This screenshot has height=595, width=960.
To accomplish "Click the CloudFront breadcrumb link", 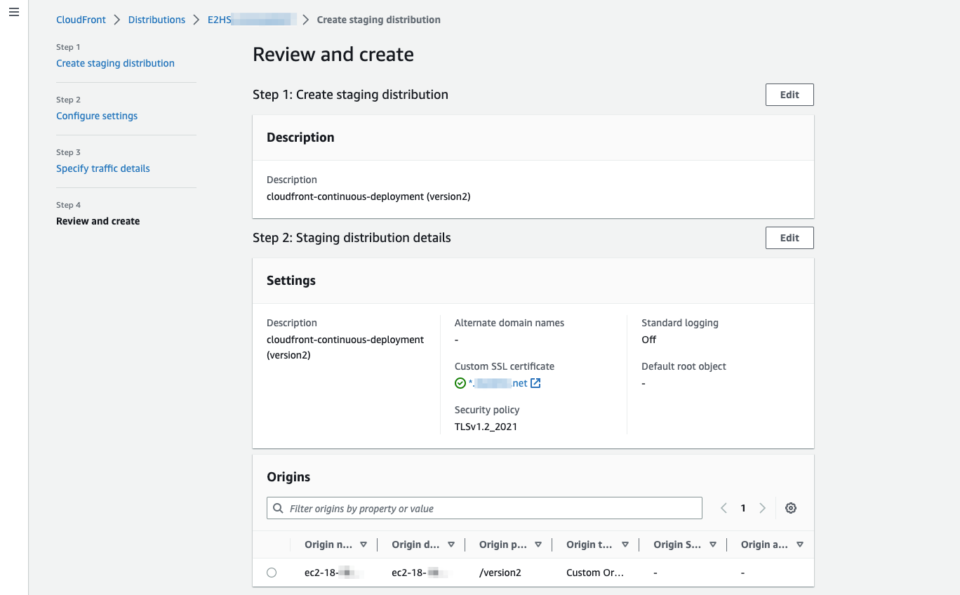I will tap(80, 19).
